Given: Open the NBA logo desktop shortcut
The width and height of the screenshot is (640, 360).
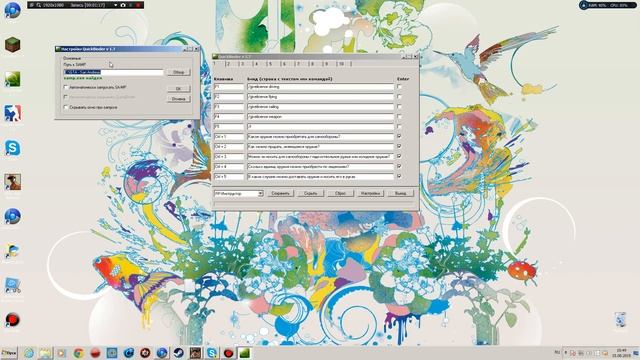Looking at the screenshot, I should point(12,113).
